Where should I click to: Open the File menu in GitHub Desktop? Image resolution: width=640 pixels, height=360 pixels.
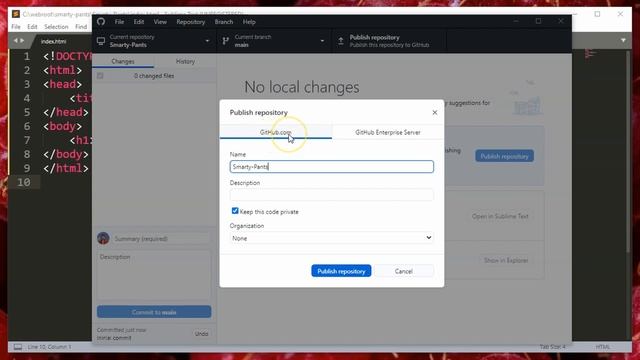coord(119,22)
